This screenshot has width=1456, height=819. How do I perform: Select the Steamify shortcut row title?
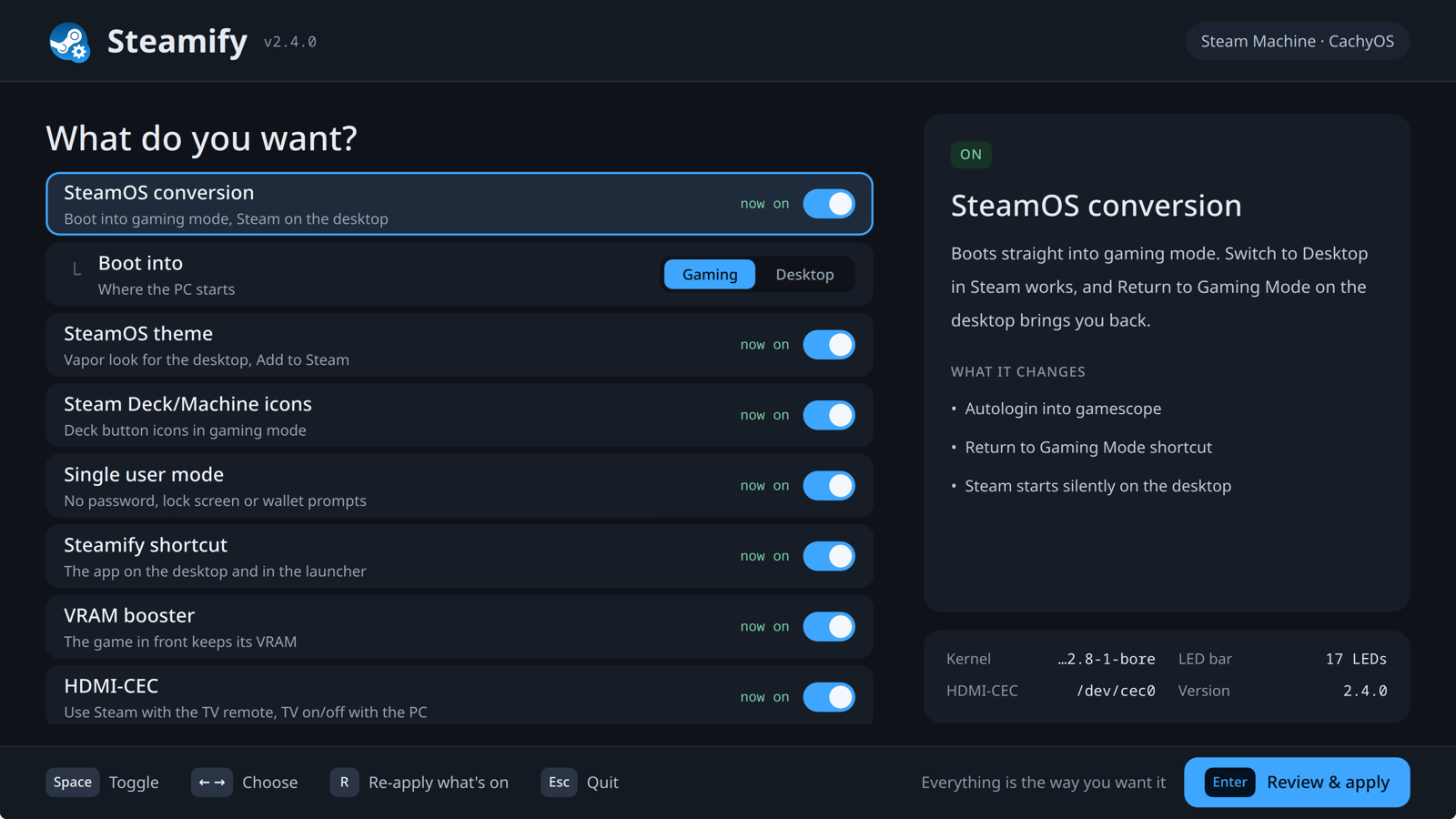coord(146,545)
